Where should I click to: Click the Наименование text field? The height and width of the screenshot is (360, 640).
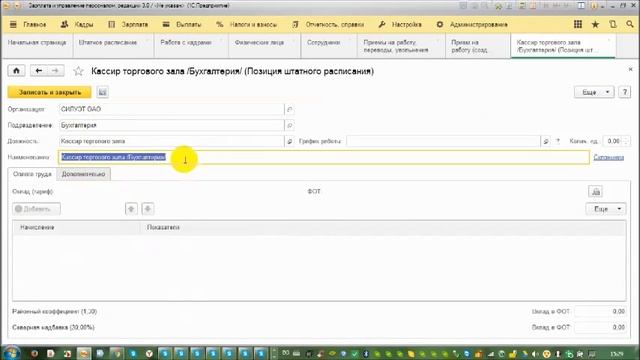(324, 157)
